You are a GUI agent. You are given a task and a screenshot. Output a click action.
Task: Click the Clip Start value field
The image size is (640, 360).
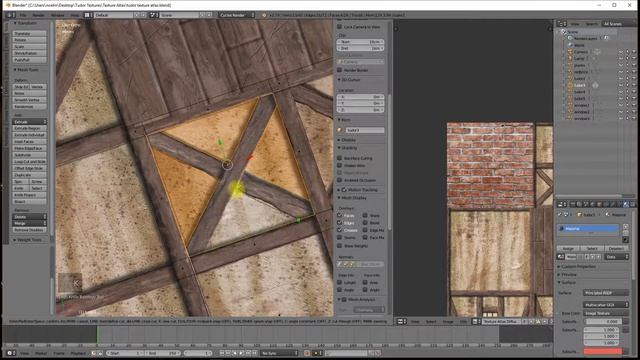[361, 42]
